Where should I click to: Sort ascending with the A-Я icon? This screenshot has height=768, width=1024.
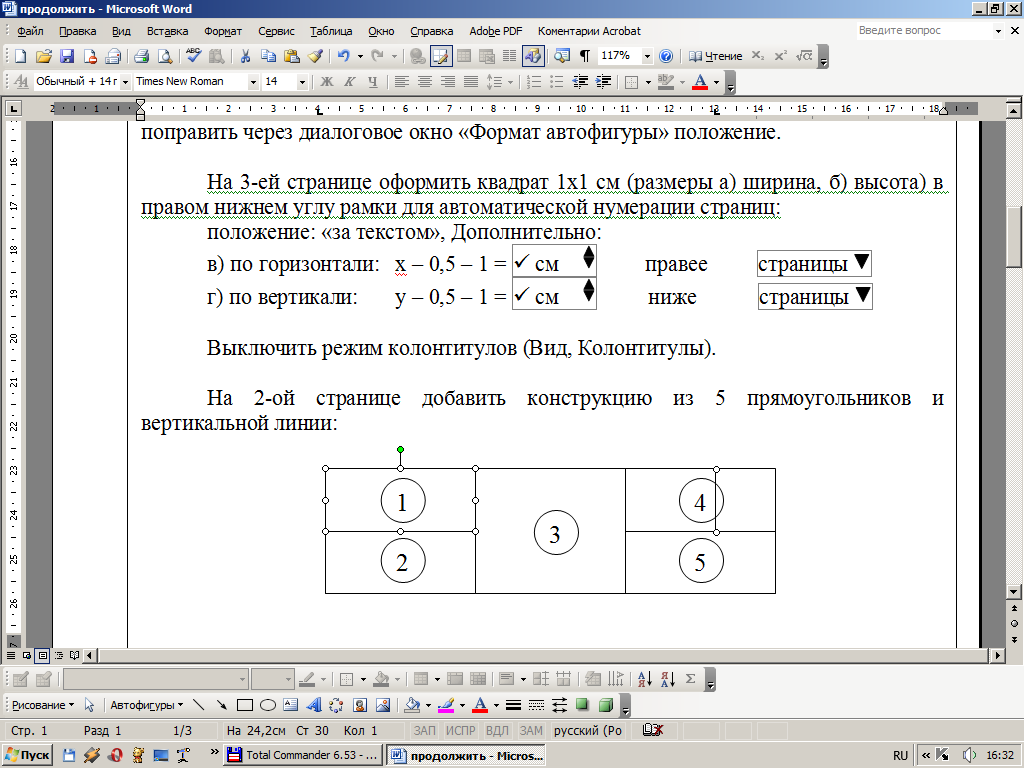pyautogui.click(x=645, y=679)
